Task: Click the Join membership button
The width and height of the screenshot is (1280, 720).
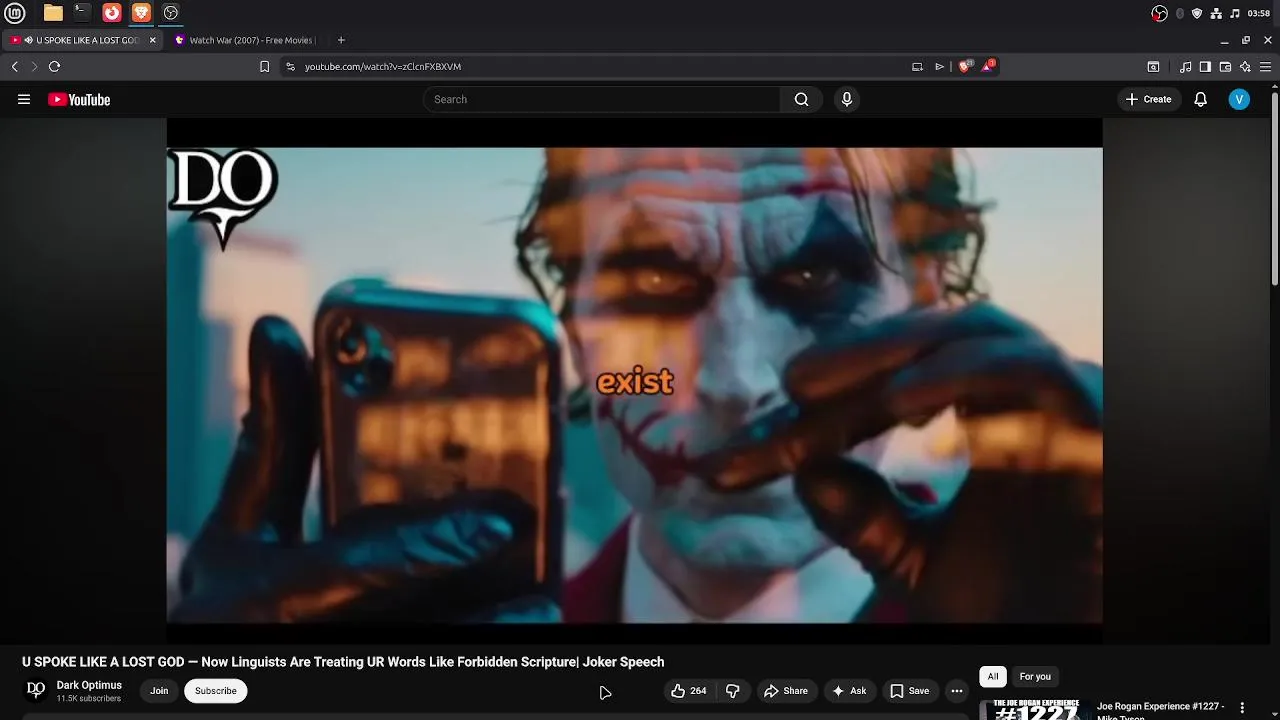Action: pyautogui.click(x=159, y=691)
